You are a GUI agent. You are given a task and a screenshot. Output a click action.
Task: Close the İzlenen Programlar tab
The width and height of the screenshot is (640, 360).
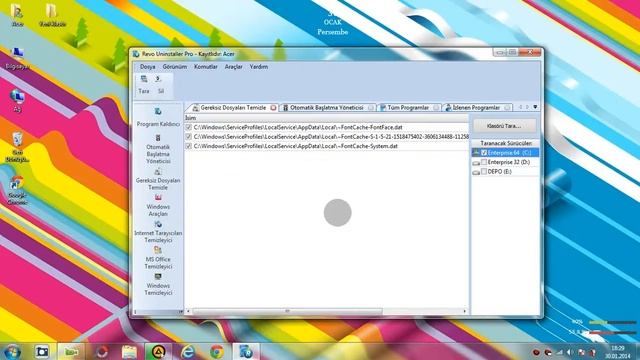tap(507, 108)
